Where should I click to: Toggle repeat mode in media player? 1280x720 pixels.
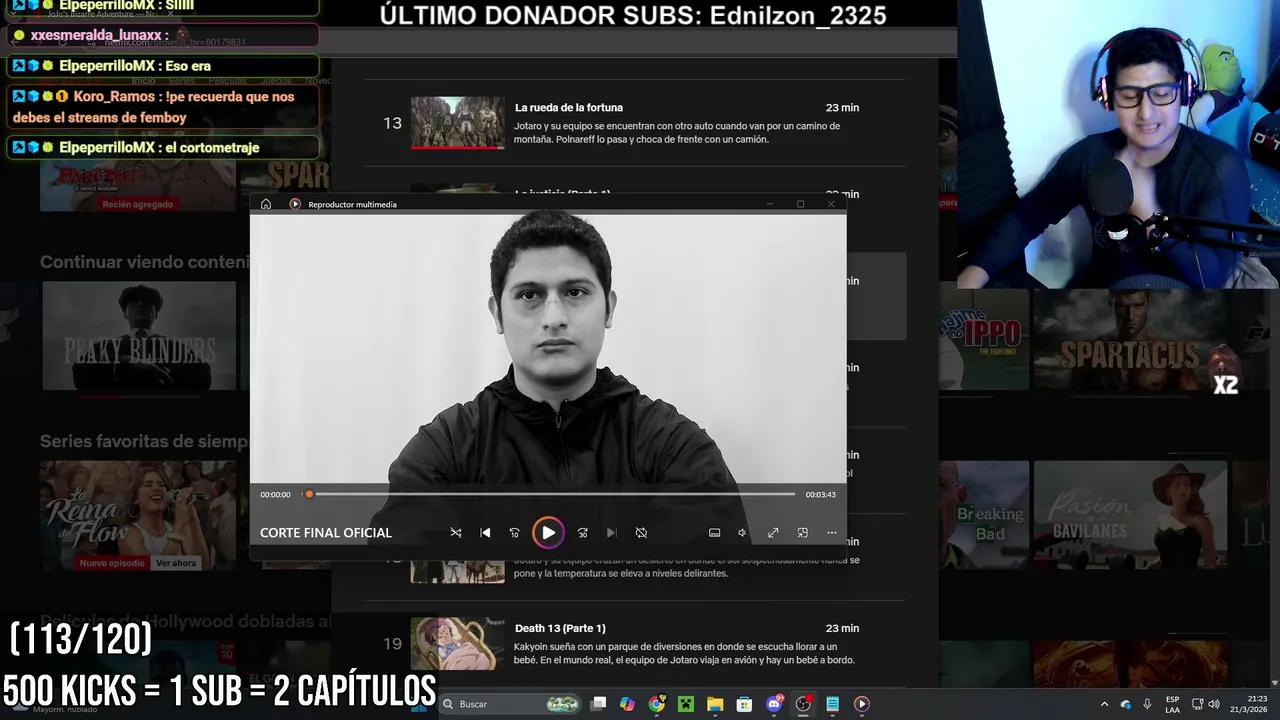tap(641, 533)
